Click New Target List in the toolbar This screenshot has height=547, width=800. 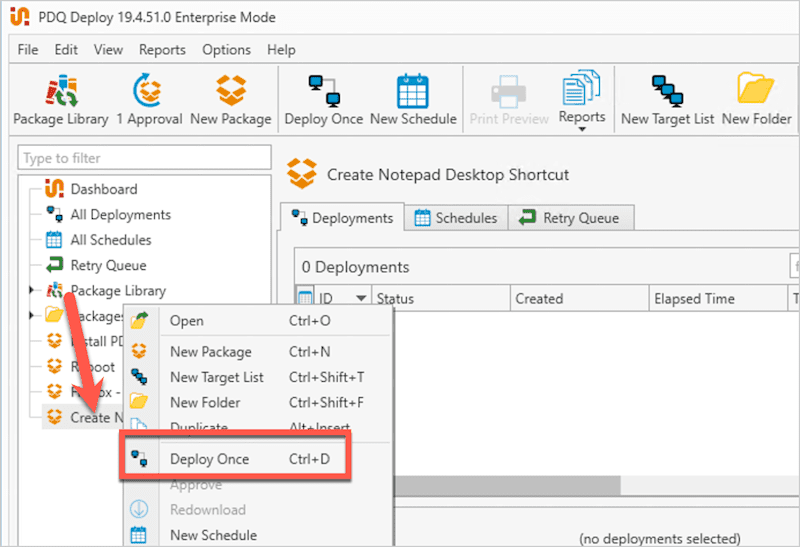pos(667,100)
